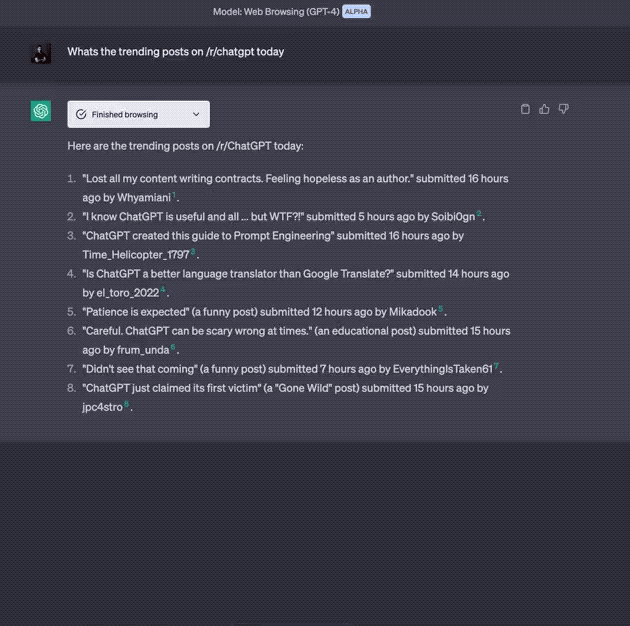Screen dimensions: 630x626
Task: Click the user prompt about trending posts
Action: (176, 52)
